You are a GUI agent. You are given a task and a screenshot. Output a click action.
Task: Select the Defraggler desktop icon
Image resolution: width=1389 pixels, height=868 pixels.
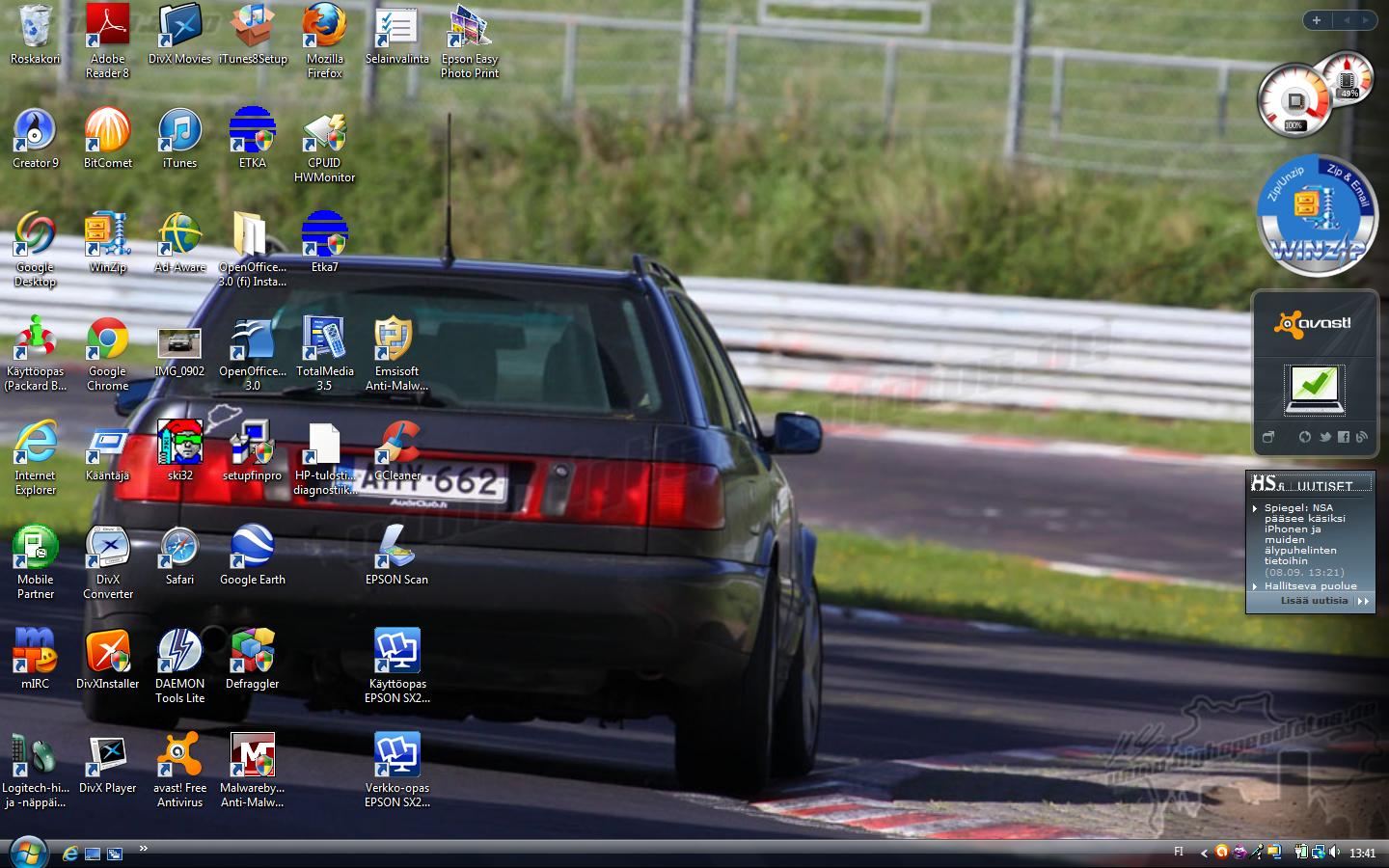pyautogui.click(x=252, y=652)
